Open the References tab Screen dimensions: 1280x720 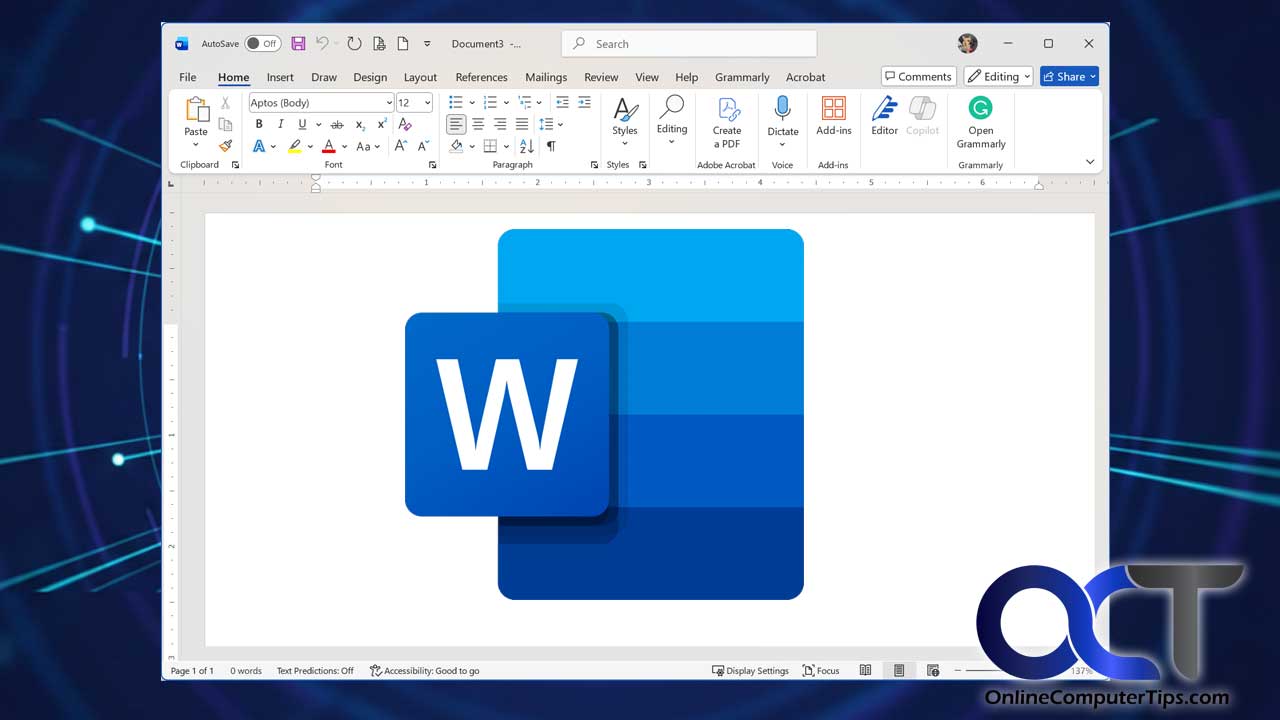(x=481, y=77)
